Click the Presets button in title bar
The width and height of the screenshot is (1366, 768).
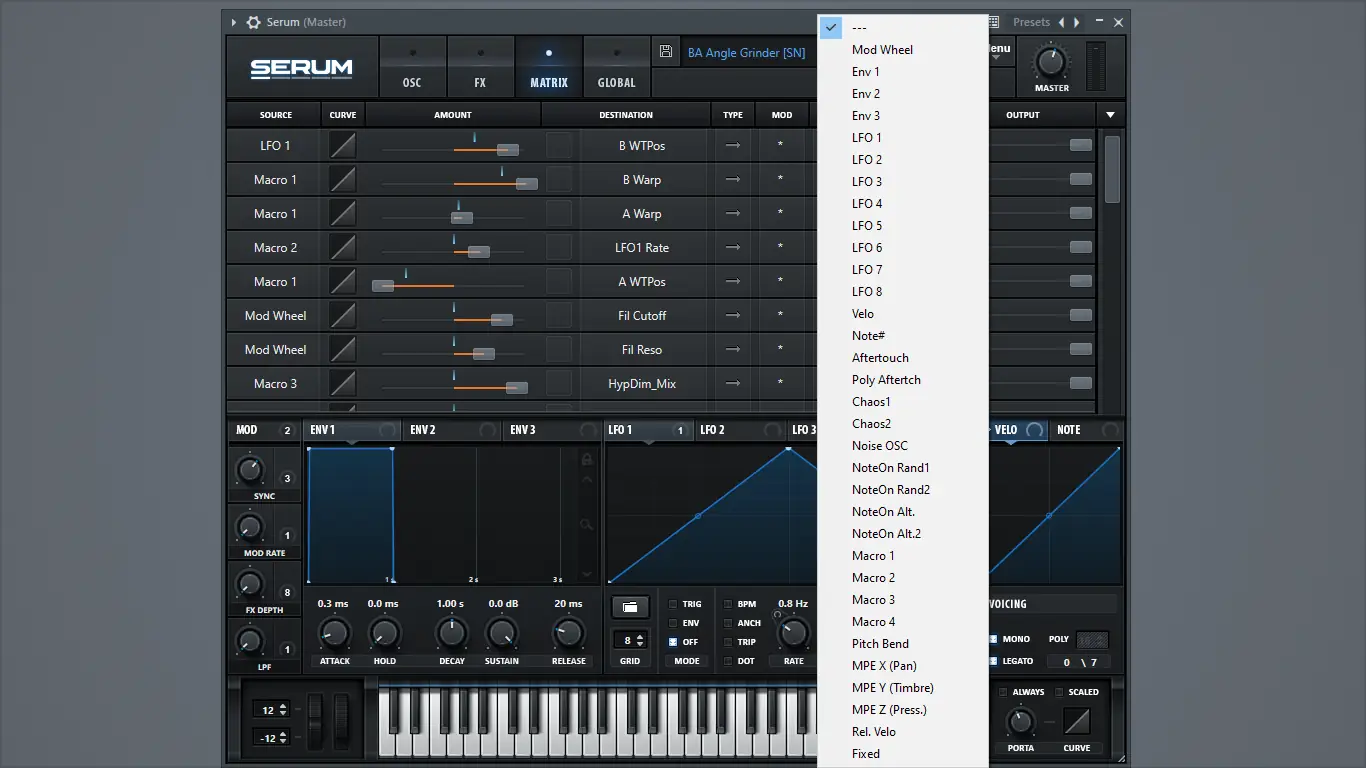(1031, 22)
